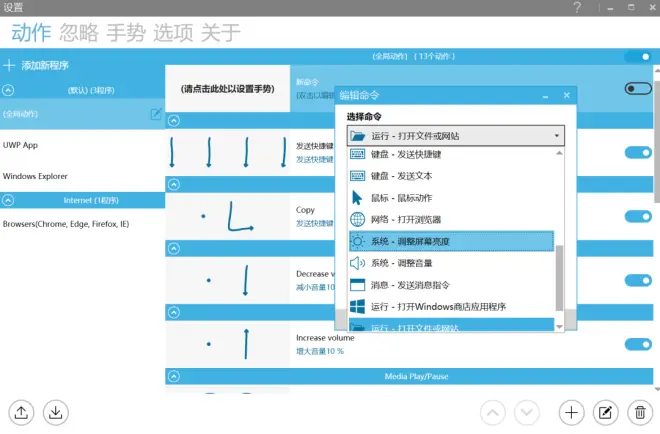Click the folder icon in the combo box
Viewport: 660px width, 434px height.
pyautogui.click(x=358, y=136)
